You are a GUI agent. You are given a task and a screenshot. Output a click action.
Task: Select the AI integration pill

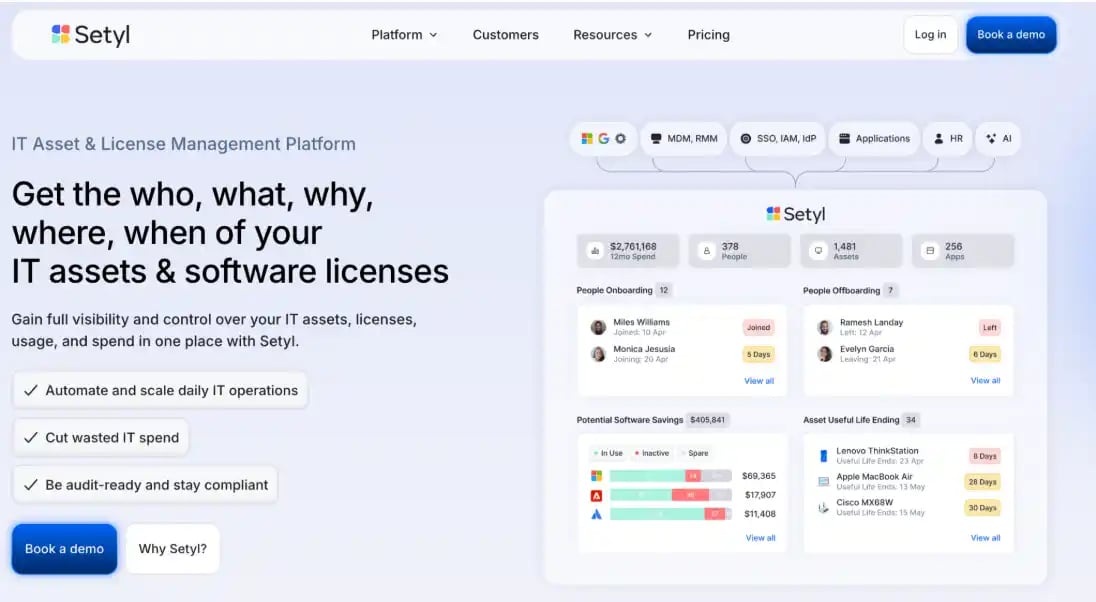click(999, 138)
